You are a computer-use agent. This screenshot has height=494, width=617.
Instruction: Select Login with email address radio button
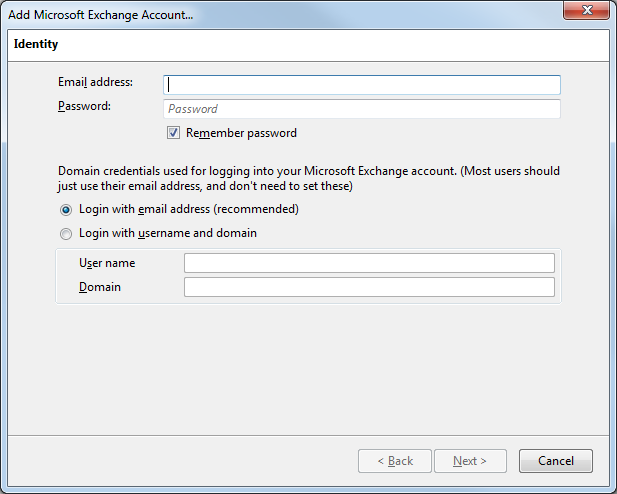pyautogui.click(x=66, y=210)
